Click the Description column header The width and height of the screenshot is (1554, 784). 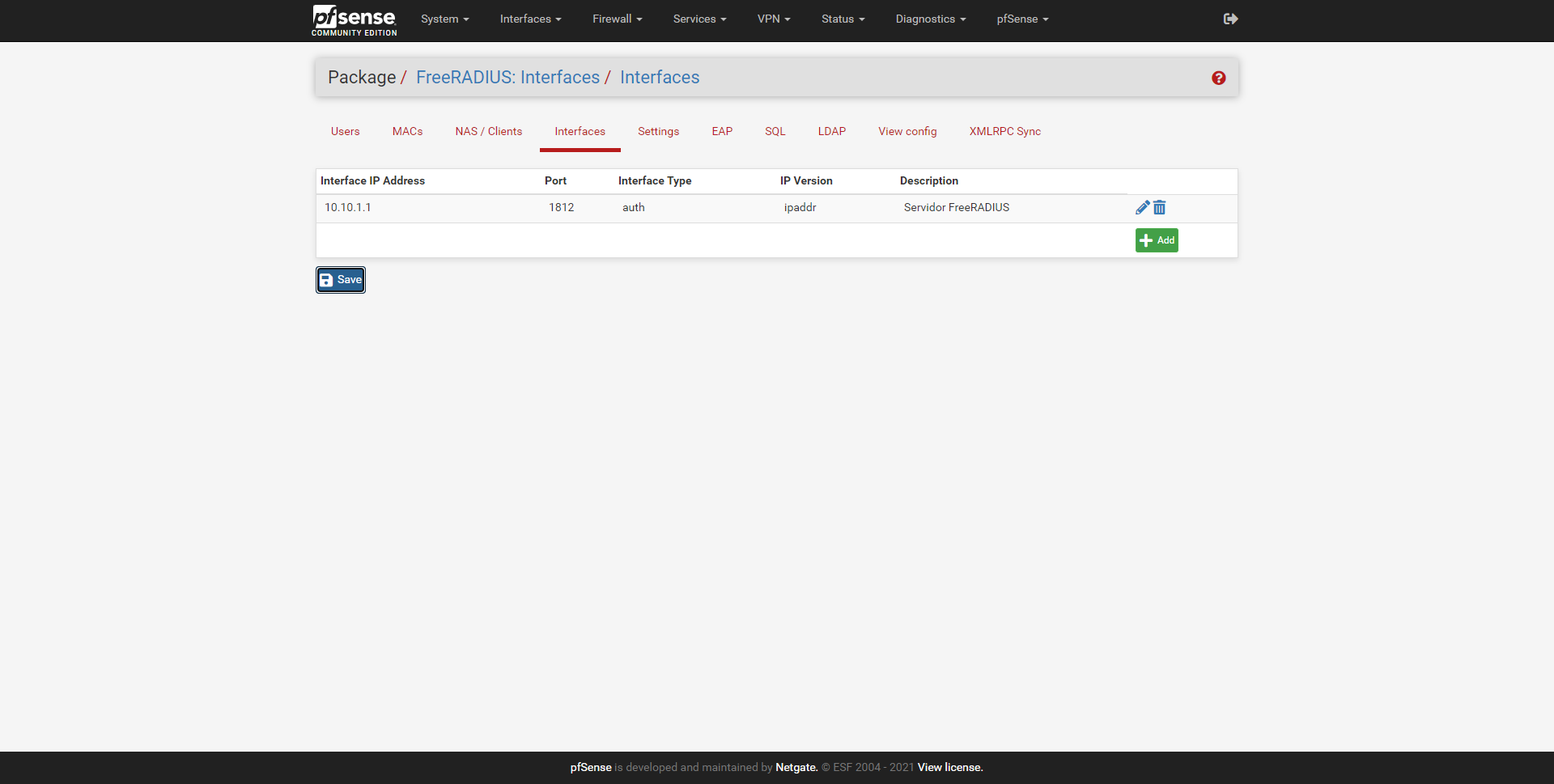929,181
